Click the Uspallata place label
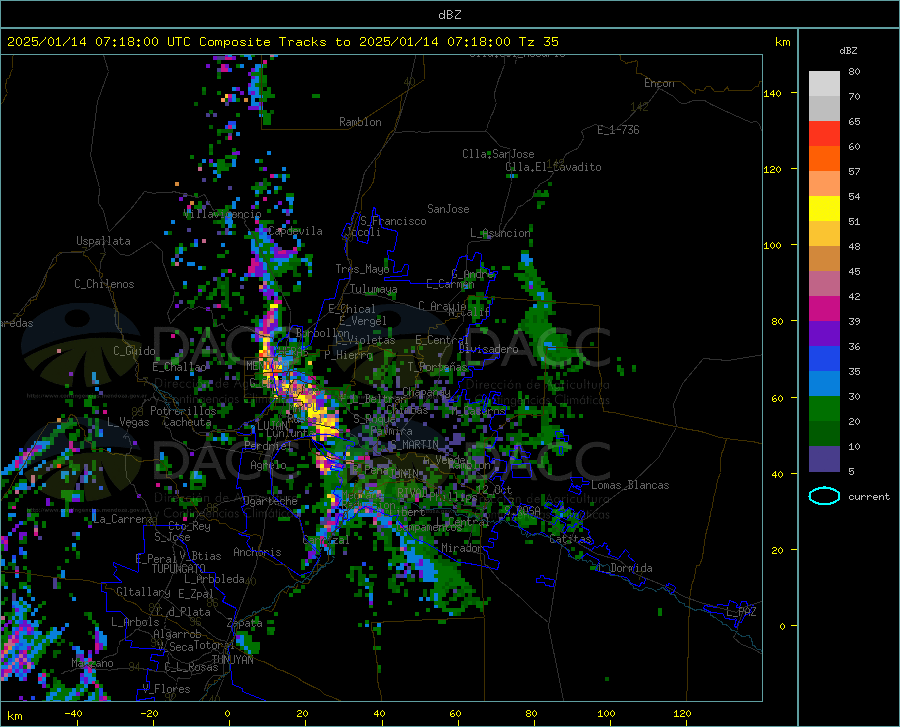The height and width of the screenshot is (727, 900). pyautogui.click(x=103, y=241)
